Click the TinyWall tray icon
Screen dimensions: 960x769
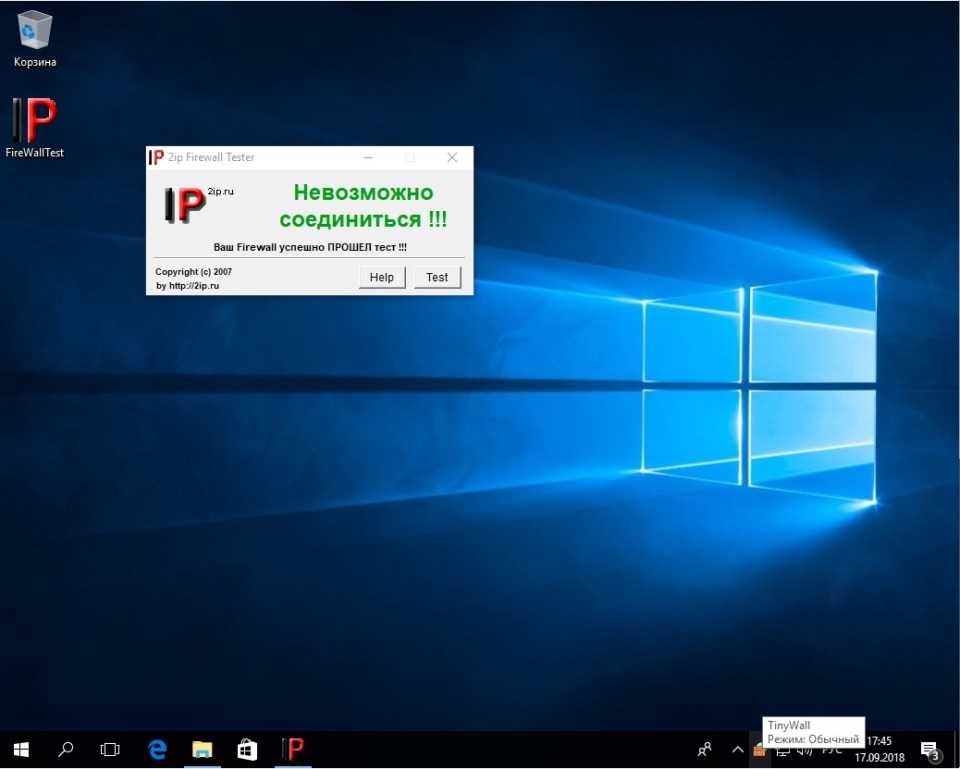(760, 751)
